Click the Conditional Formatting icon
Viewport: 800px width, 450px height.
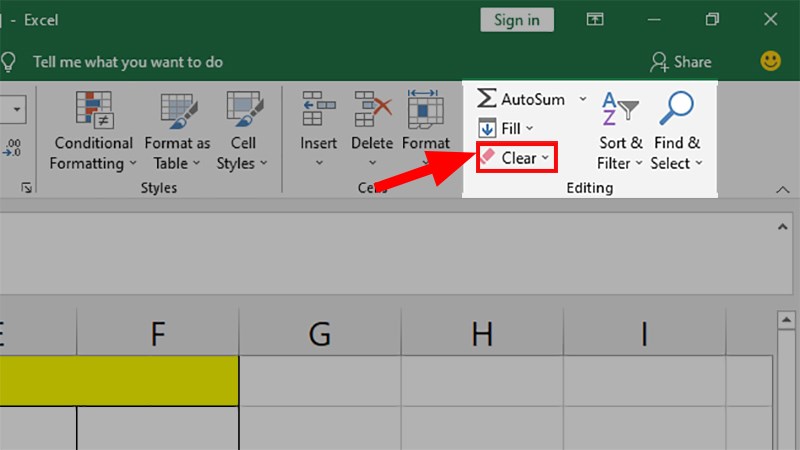tap(93, 109)
